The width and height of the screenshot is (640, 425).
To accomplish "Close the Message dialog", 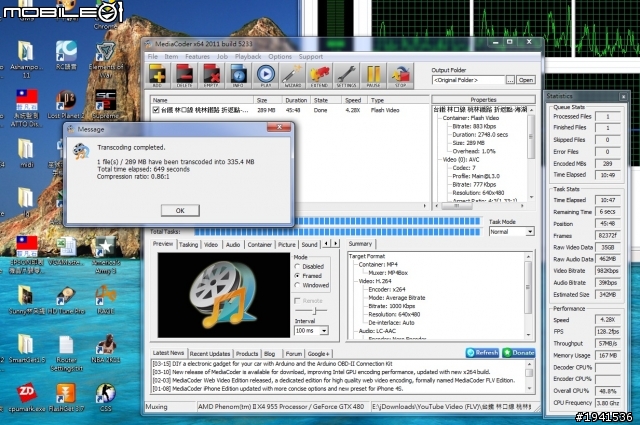I will click(279, 127).
